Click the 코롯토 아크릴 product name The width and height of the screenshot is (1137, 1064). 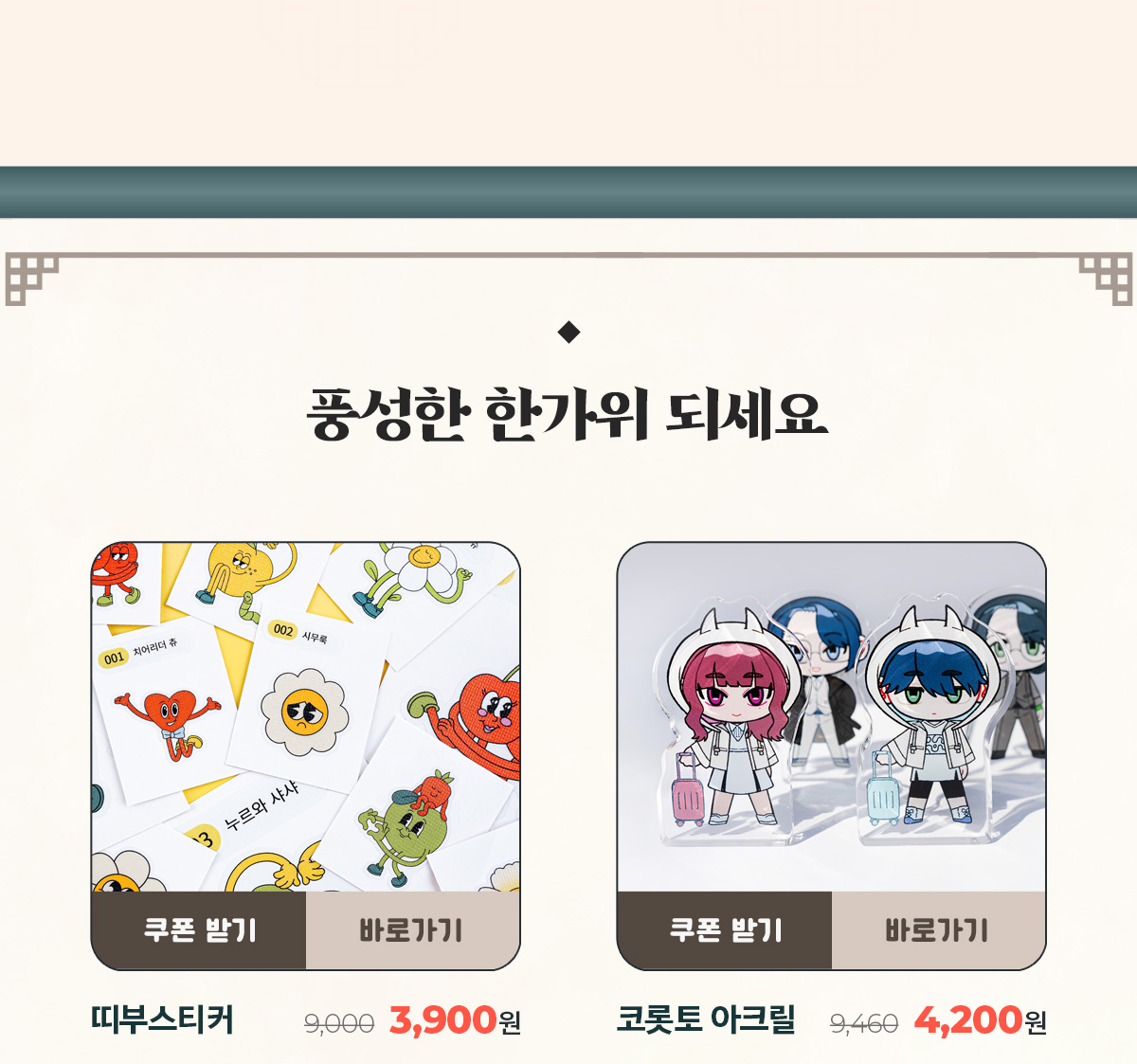[706, 1020]
